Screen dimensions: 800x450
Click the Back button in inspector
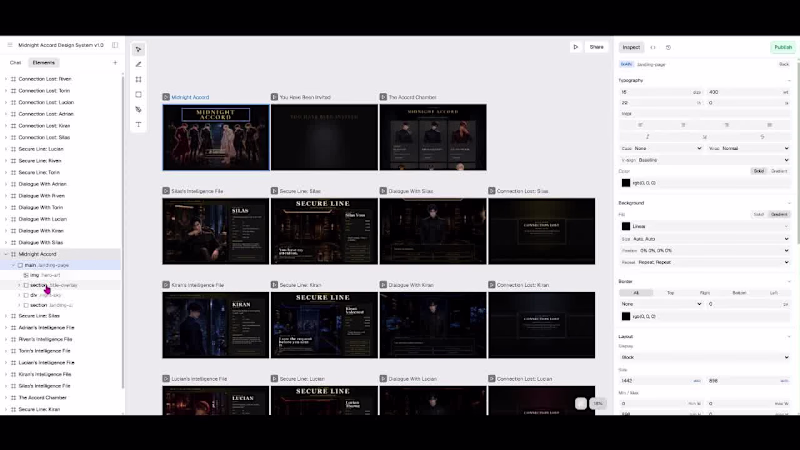(784, 65)
